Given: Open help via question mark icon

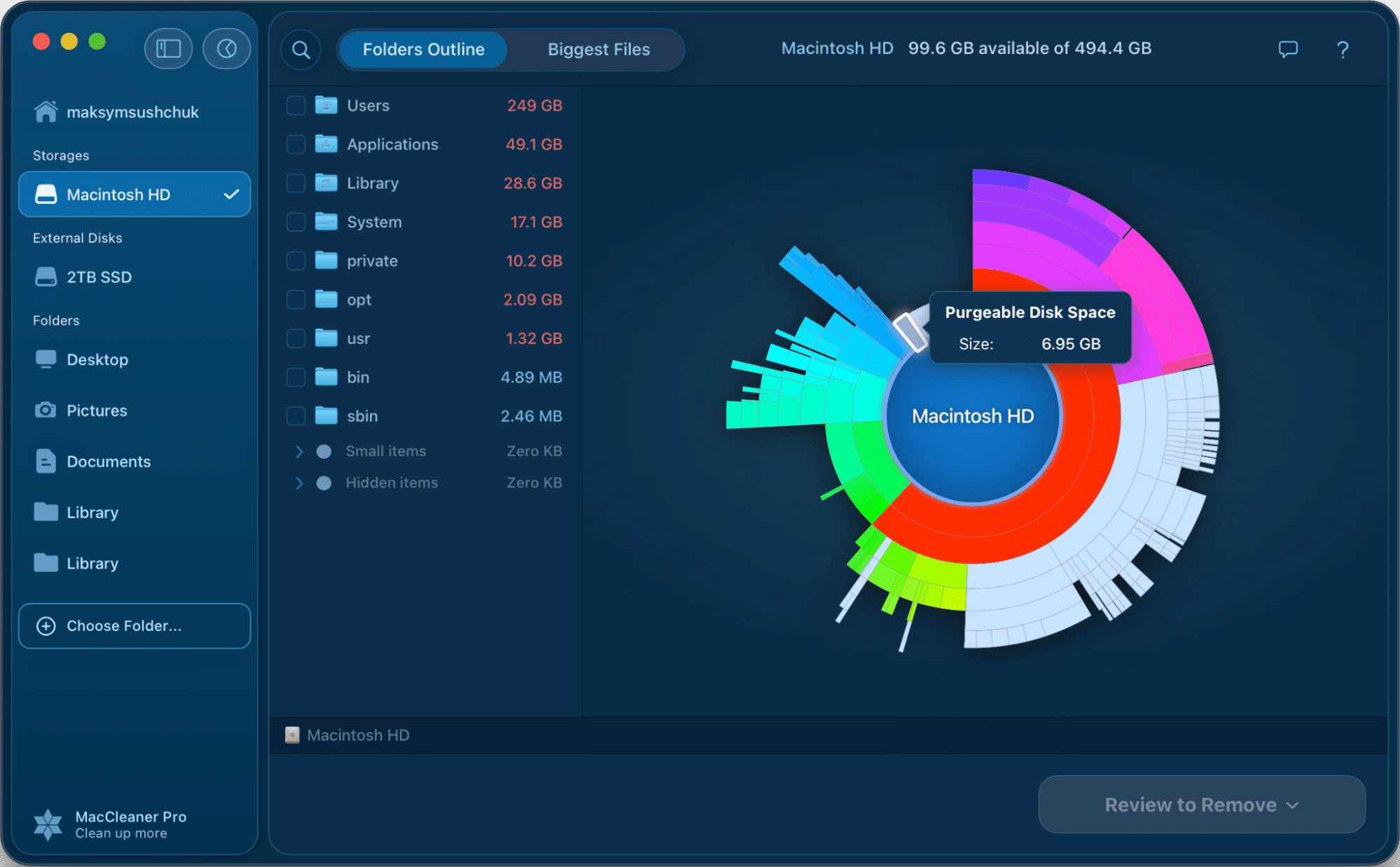Looking at the screenshot, I should click(x=1342, y=50).
